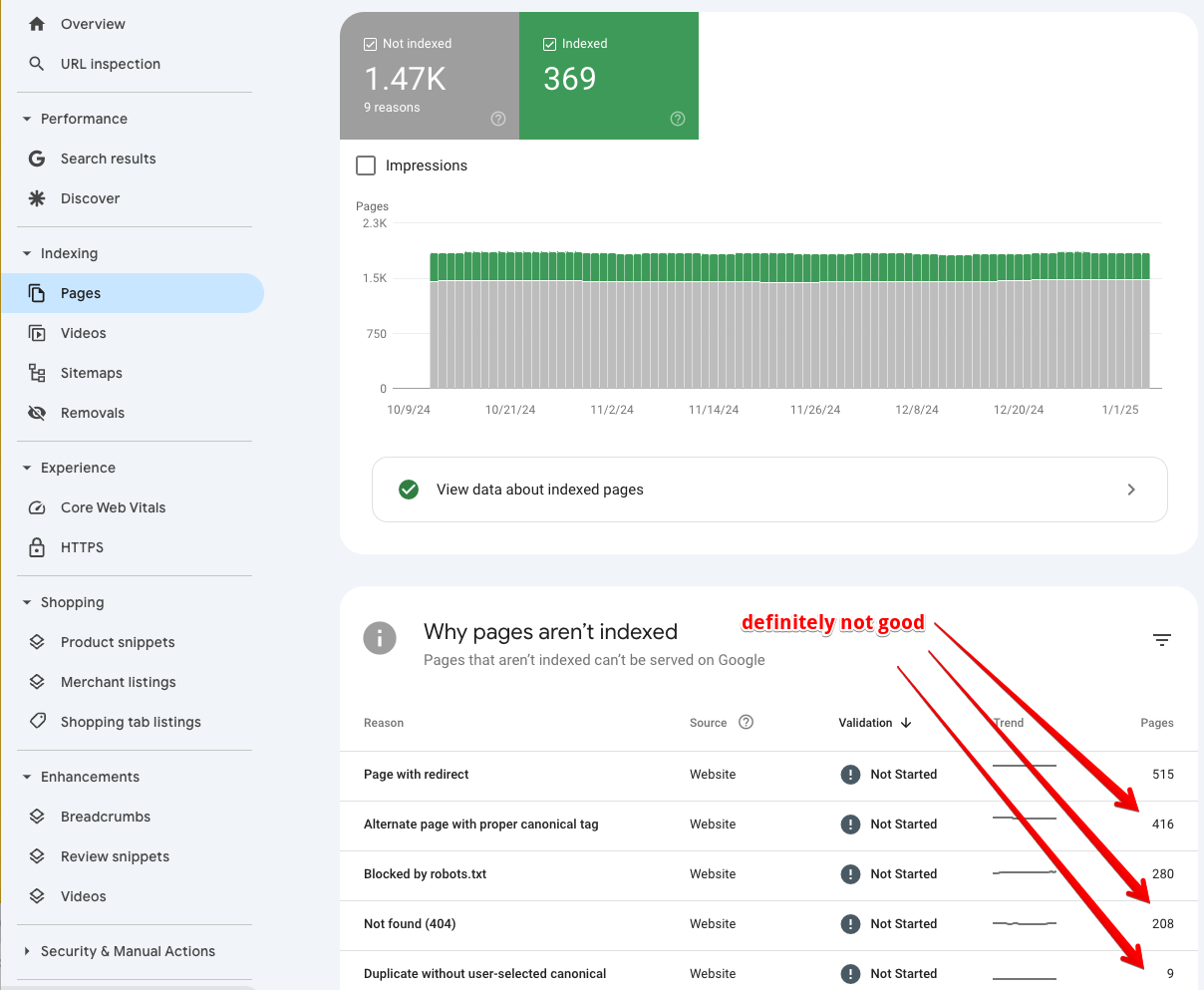This screenshot has width=1204, height=990.
Task: Click warning icon in Page with redirect row
Action: pyautogui.click(x=850, y=775)
